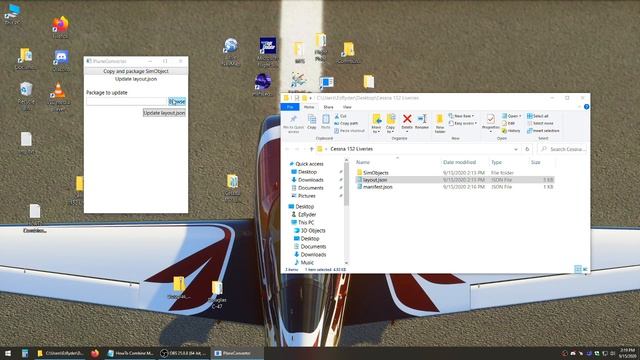The image size is (640, 360).
Task: Click the Up one level arrow
Action: [x=311, y=149]
